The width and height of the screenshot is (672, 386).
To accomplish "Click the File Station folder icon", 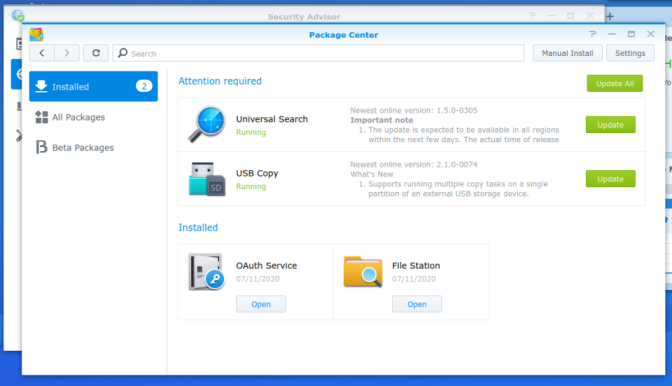I will 363,272.
